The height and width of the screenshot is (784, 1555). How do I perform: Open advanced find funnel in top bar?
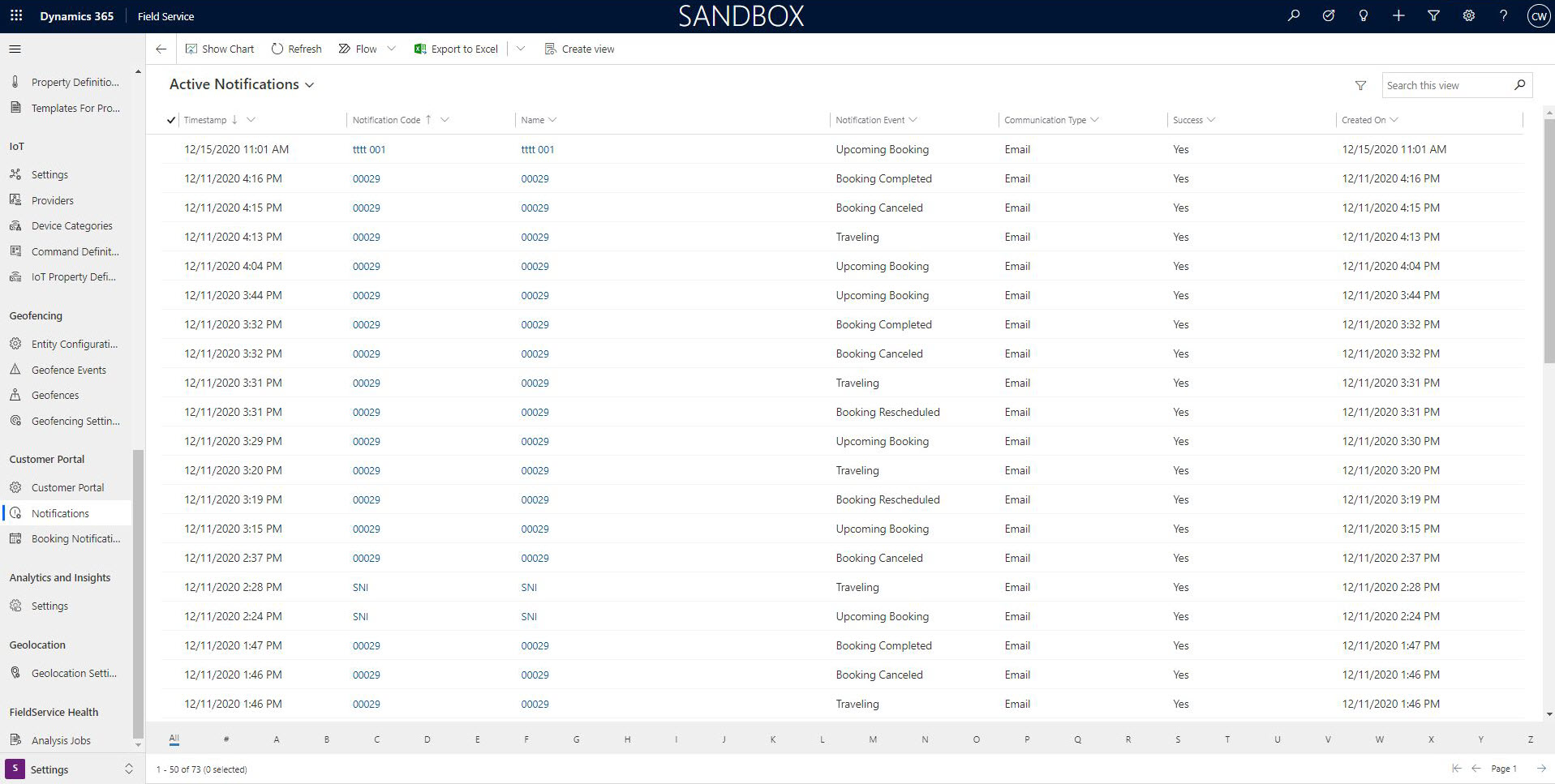click(x=1433, y=15)
